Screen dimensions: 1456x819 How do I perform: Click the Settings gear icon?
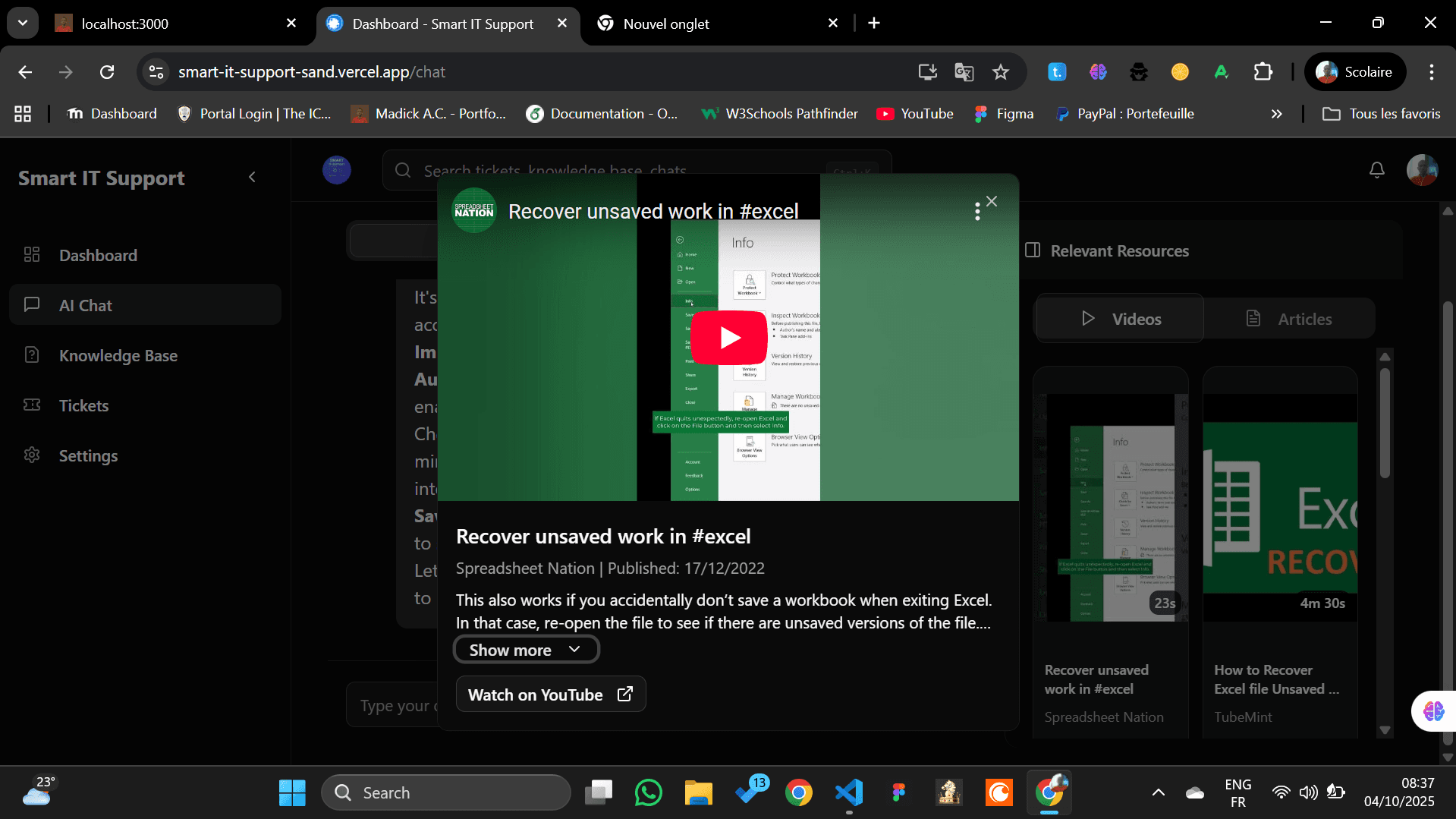click(32, 455)
